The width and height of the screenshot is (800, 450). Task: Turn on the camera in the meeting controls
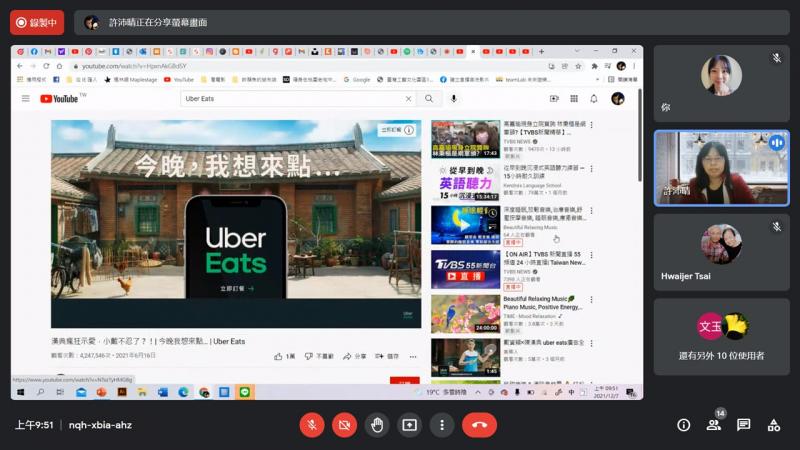click(x=344, y=424)
